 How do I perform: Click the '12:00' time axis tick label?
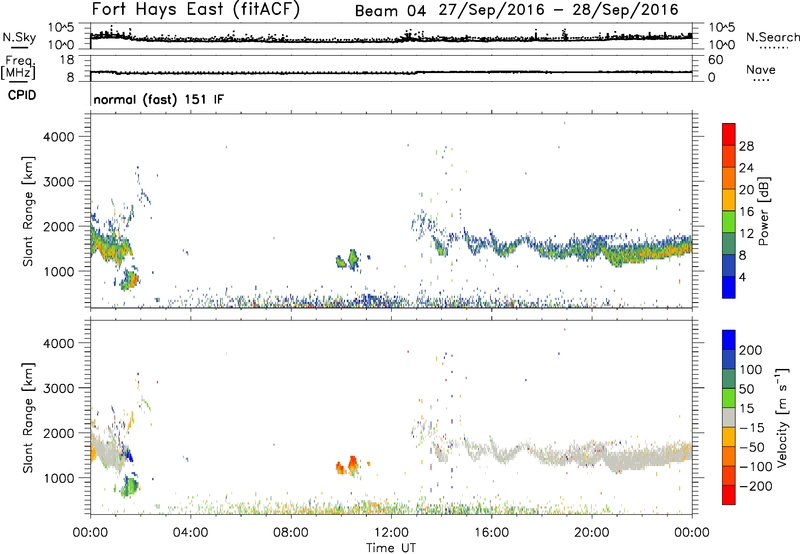(x=391, y=533)
